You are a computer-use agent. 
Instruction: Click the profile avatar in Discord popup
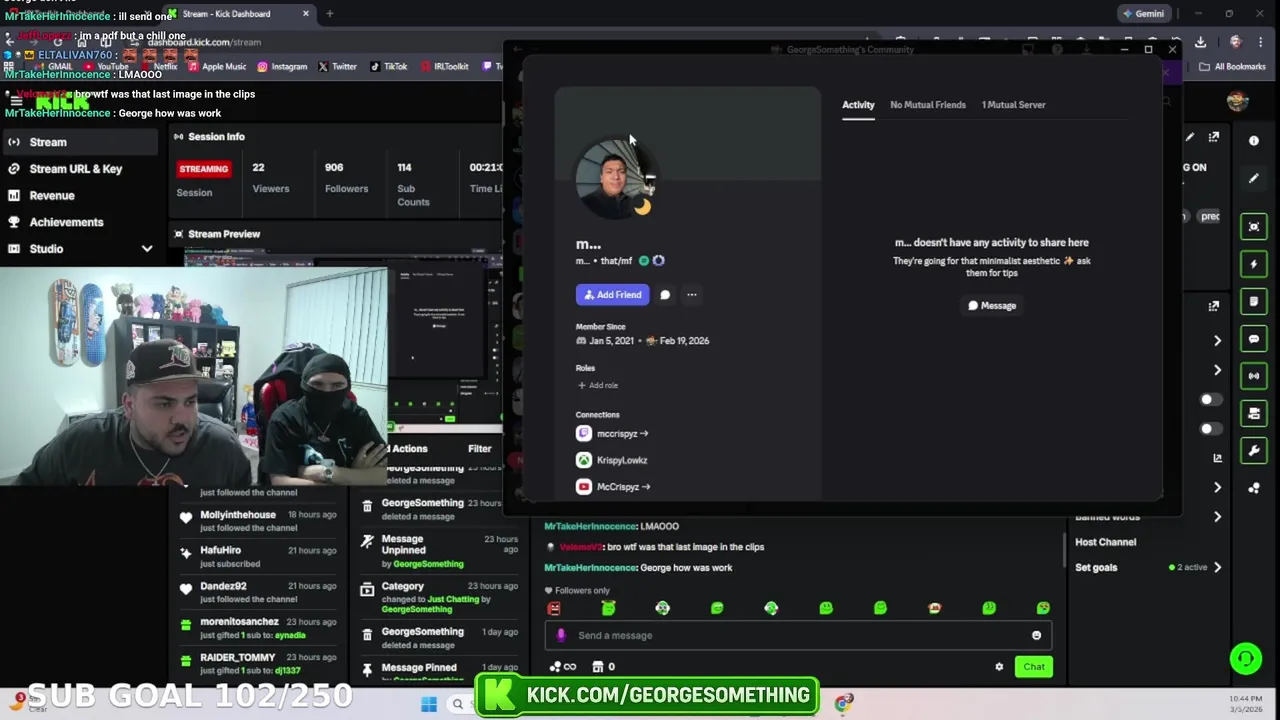coord(614,178)
